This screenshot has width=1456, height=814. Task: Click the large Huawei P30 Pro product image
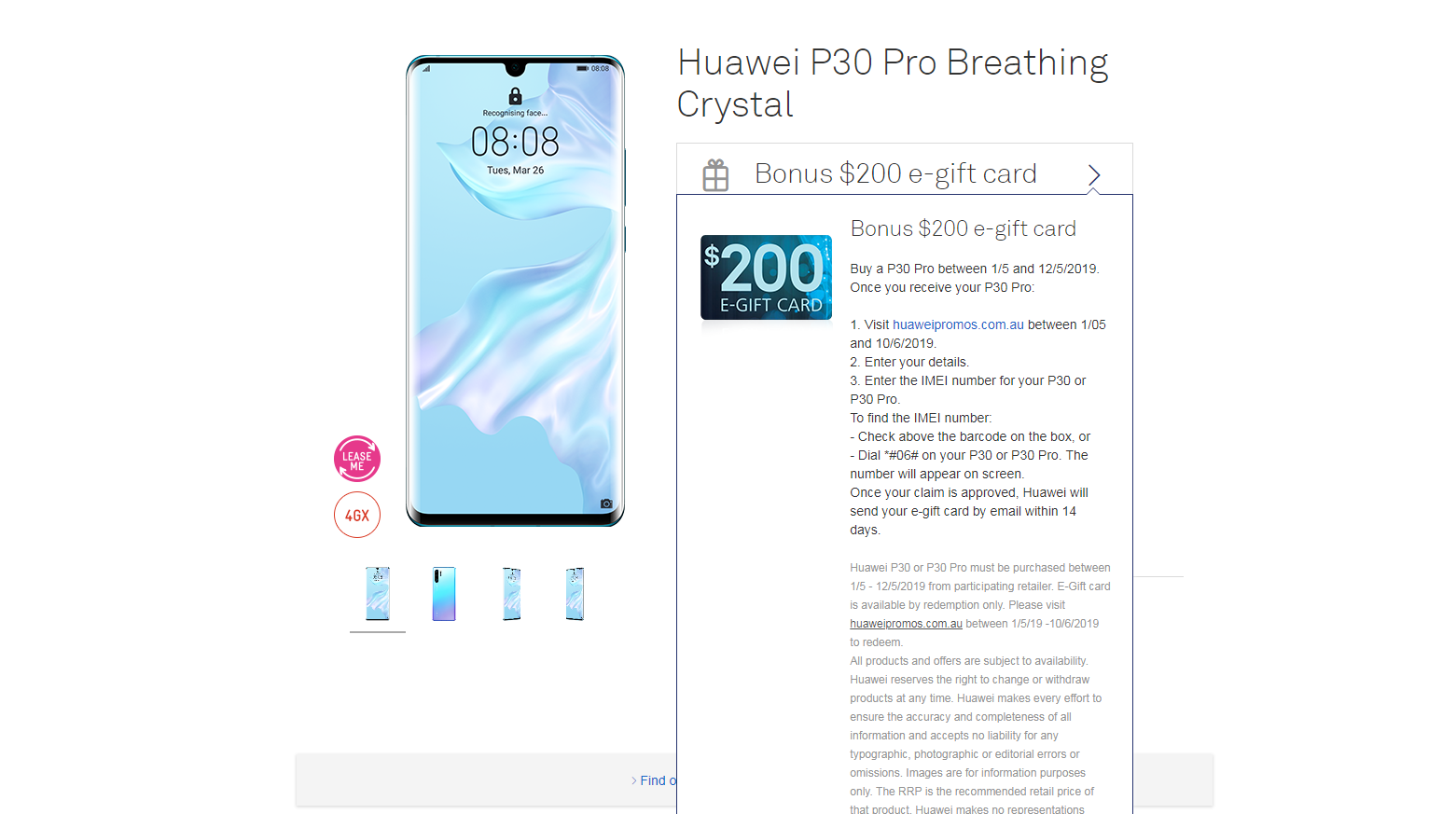coord(515,291)
